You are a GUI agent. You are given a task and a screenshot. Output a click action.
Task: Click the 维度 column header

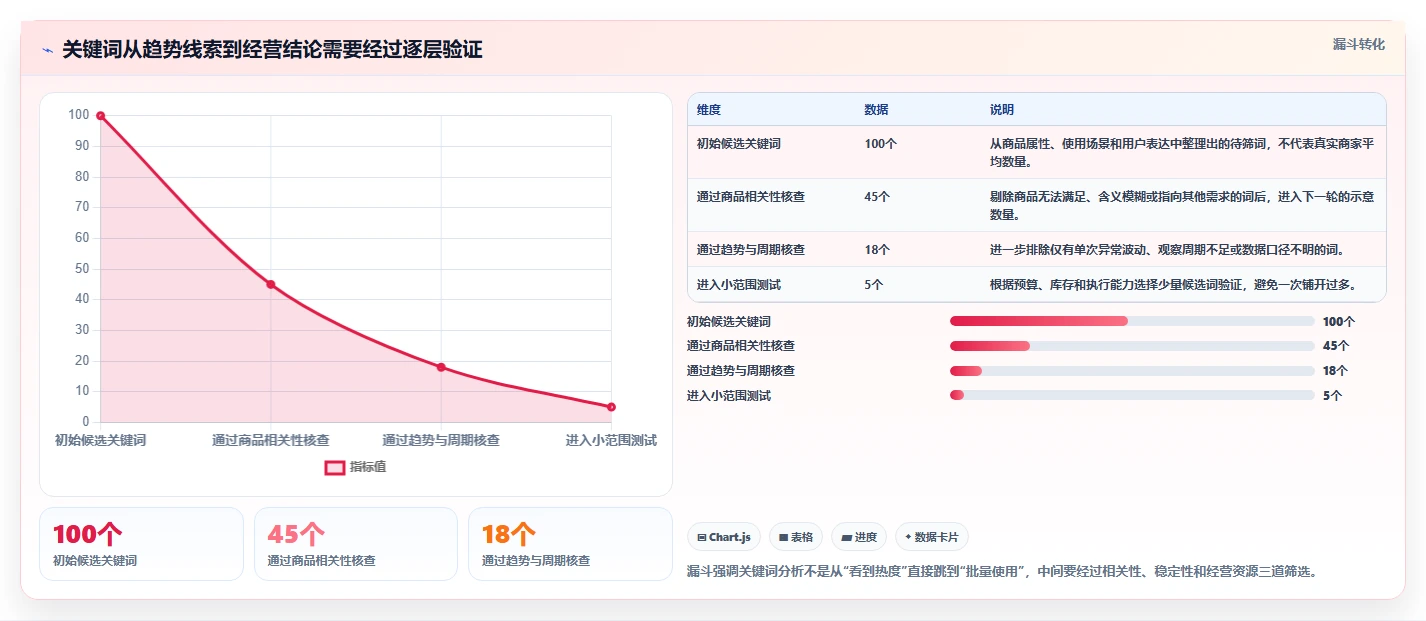tap(709, 109)
